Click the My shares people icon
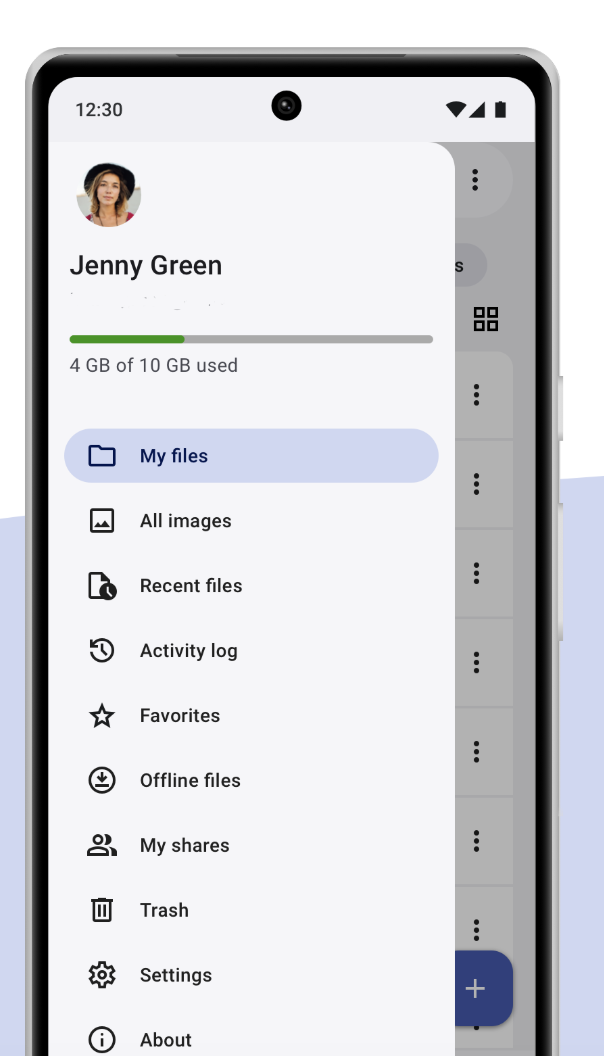Screen dimensions: 604x1056 102,846
